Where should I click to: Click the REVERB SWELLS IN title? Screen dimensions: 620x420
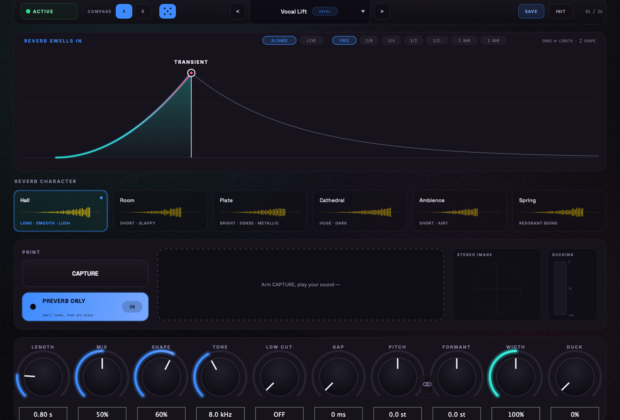(53, 41)
